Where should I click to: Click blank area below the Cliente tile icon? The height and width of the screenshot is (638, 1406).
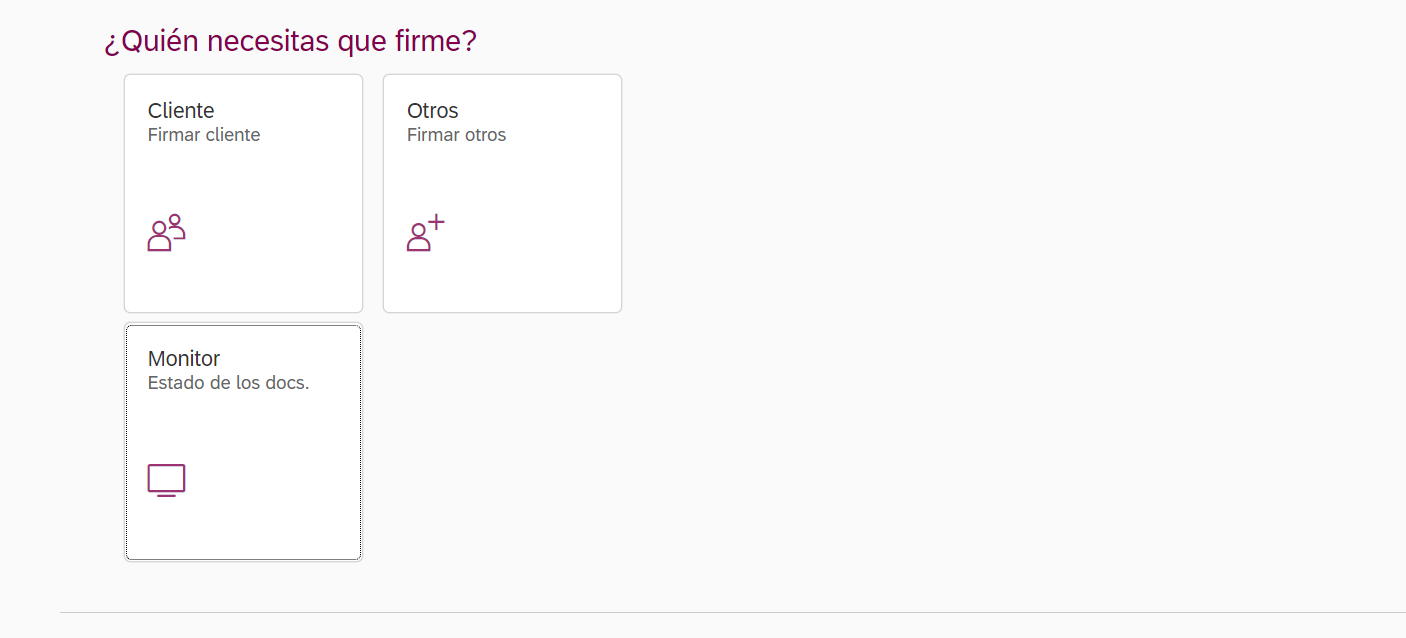tap(243, 283)
